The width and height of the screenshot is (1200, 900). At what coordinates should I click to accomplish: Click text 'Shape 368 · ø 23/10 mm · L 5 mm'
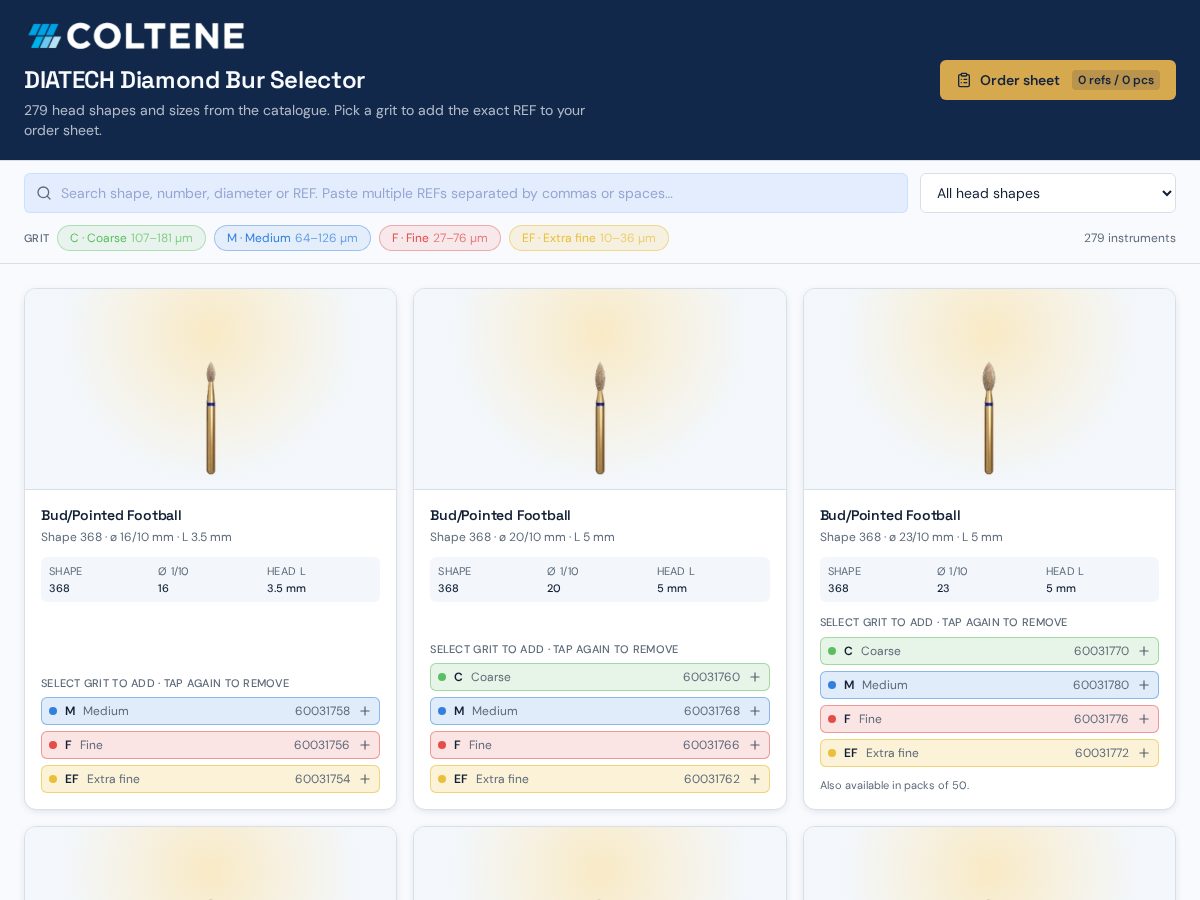[x=911, y=537]
